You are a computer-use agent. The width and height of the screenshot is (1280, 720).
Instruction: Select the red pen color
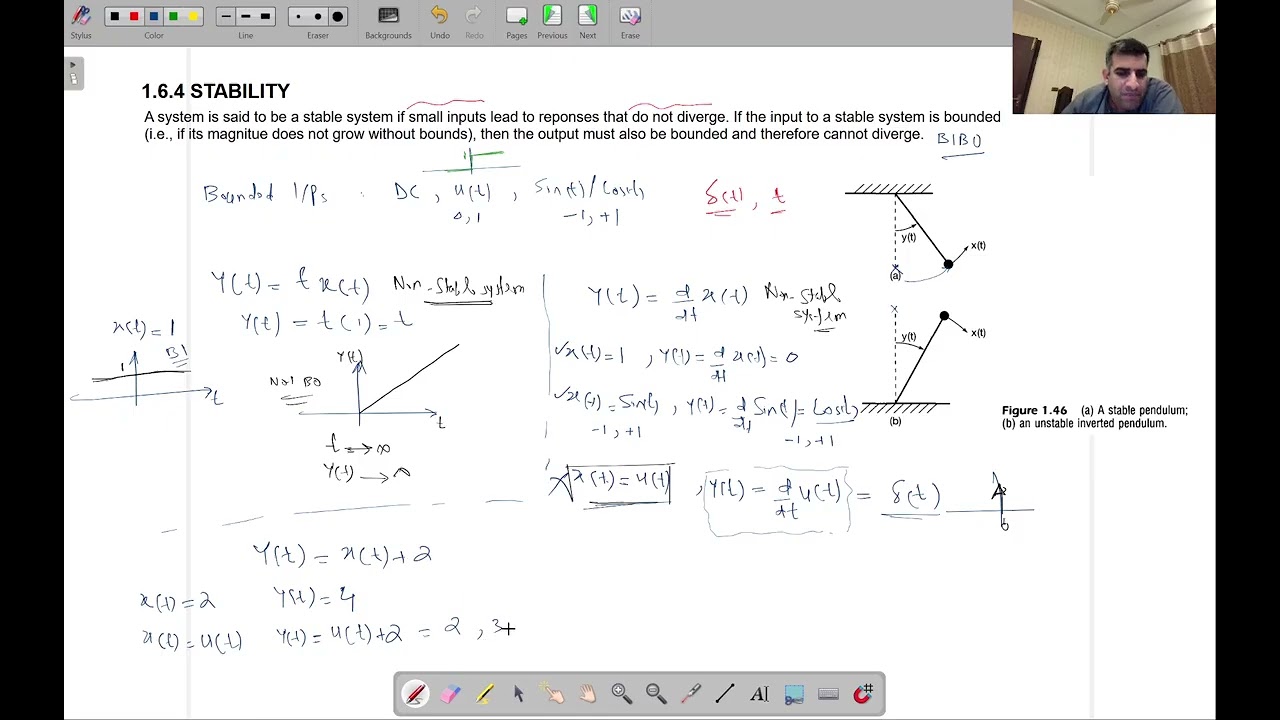point(134,17)
